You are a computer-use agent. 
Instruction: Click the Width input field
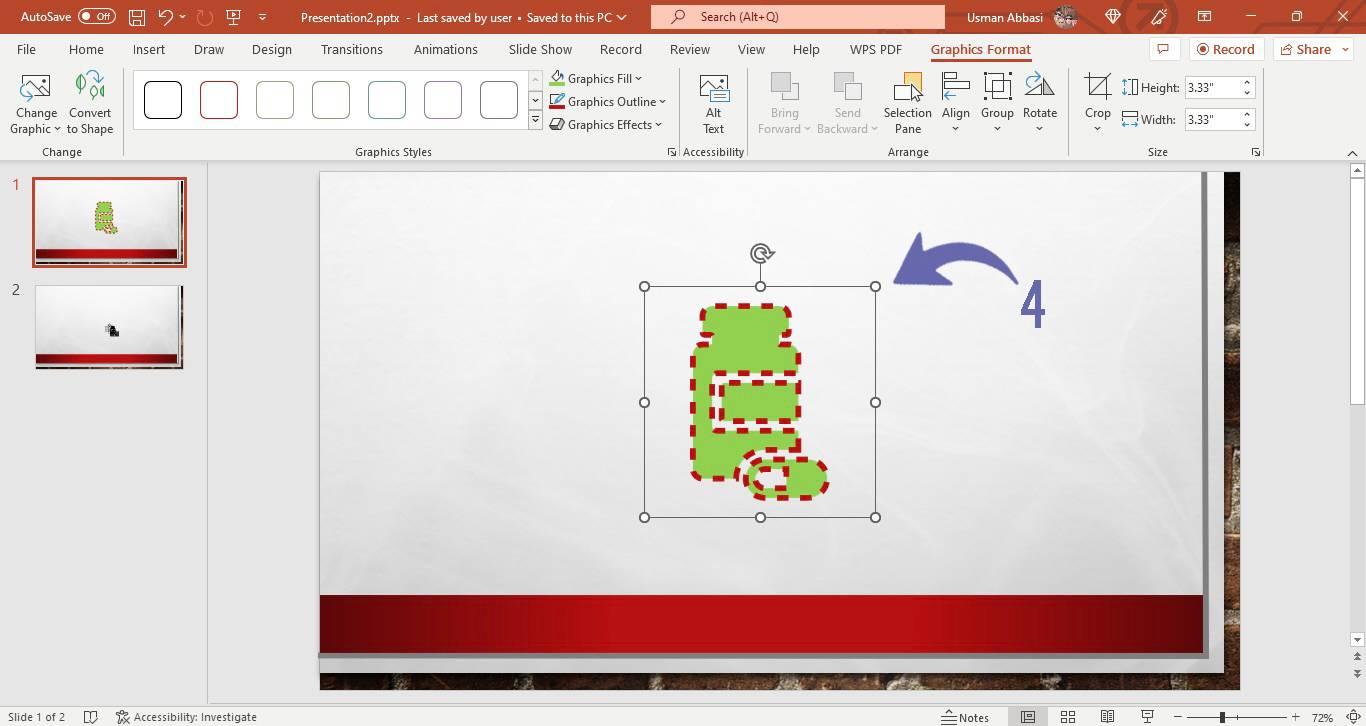pyautogui.click(x=1213, y=119)
